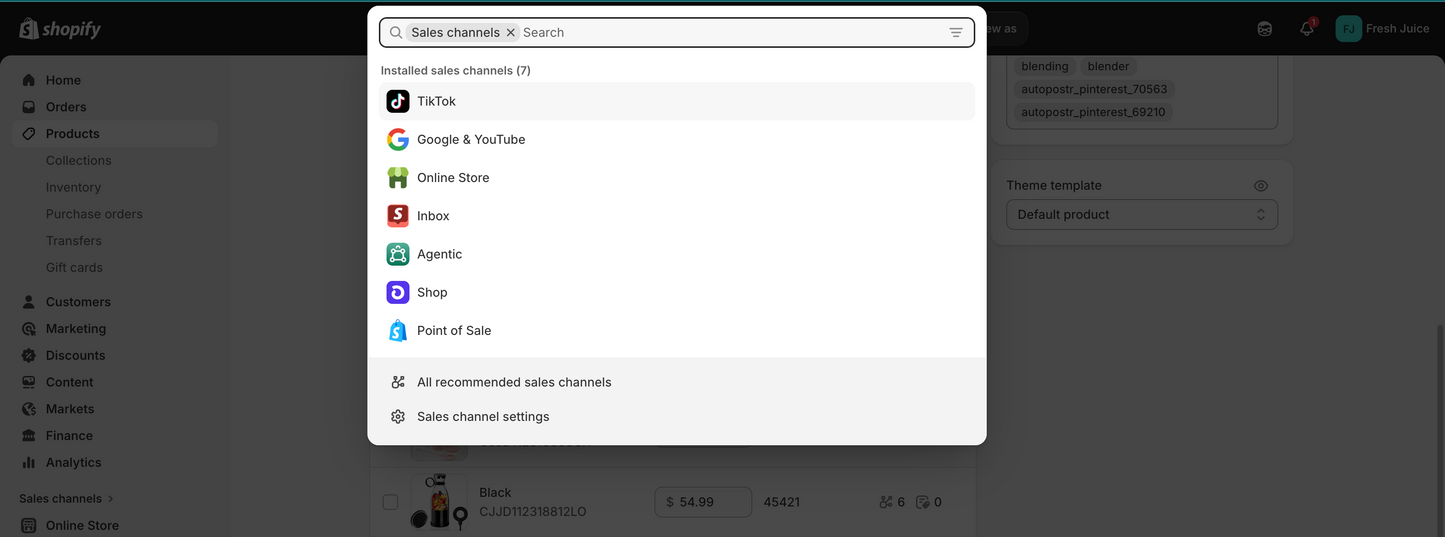Click the Black variant name text
Viewport: 1445px width, 537px height.
[495, 493]
